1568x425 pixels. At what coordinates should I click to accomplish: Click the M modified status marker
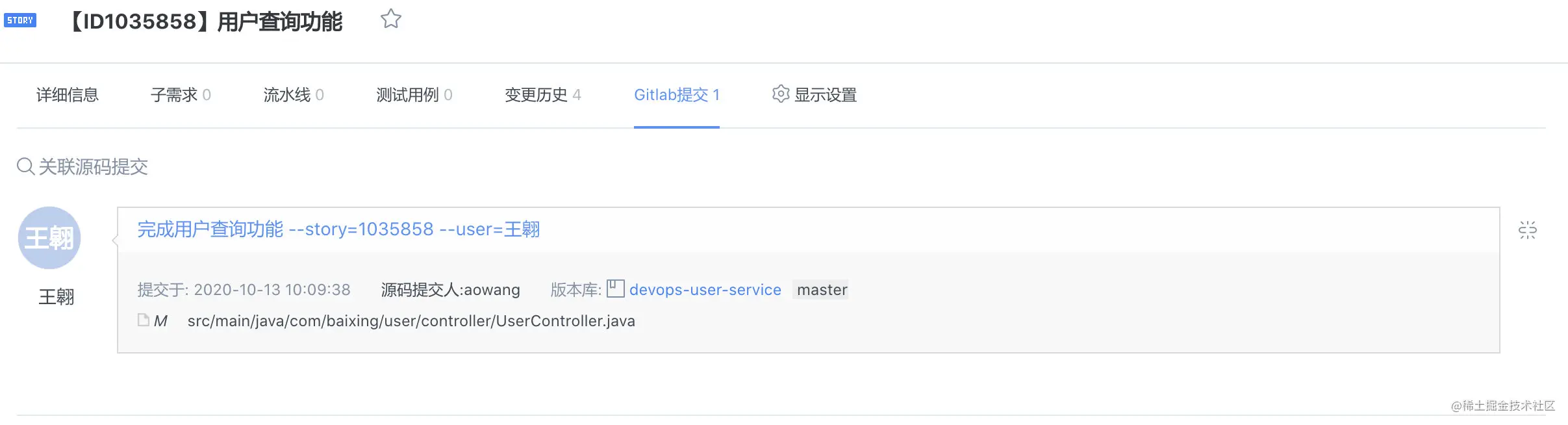160,321
